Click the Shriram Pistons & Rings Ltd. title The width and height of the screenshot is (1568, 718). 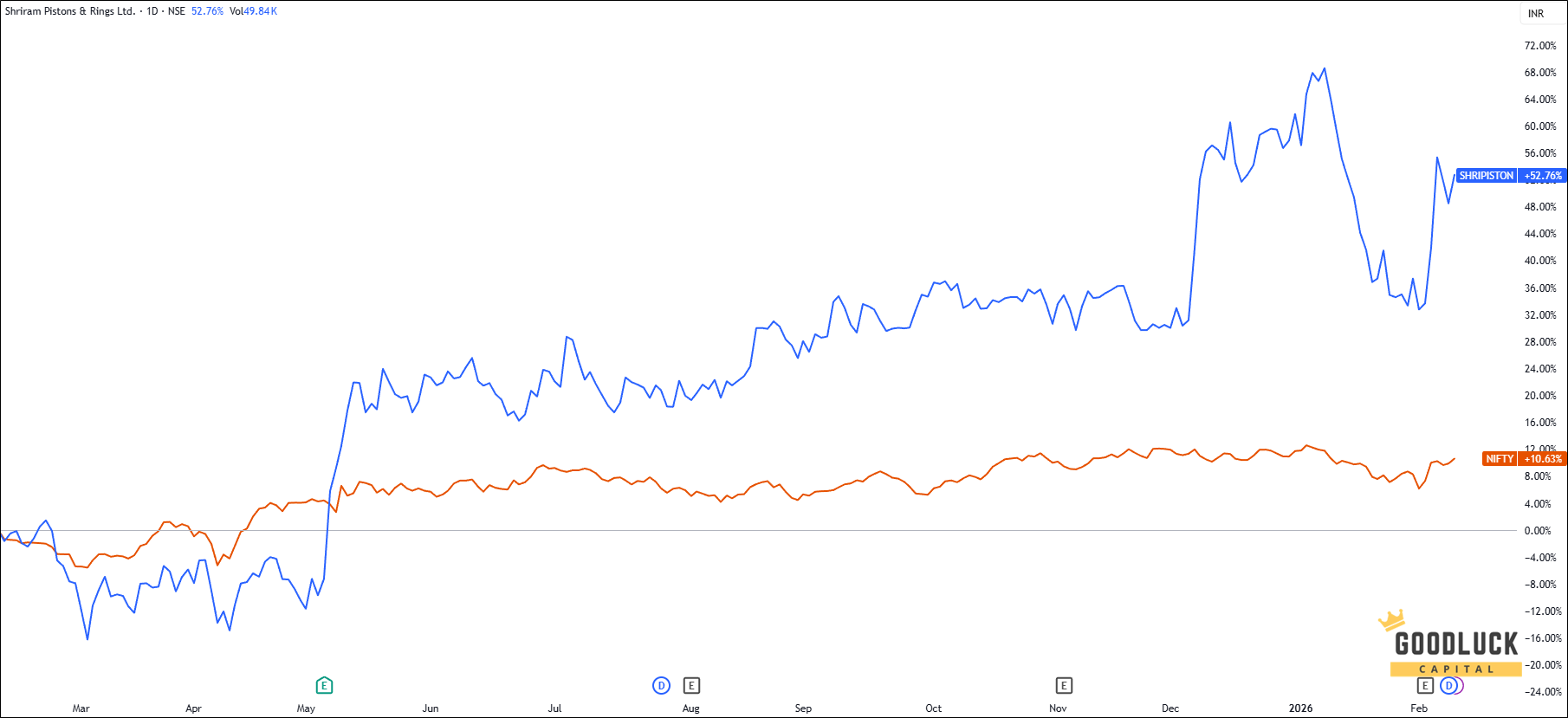70,11
